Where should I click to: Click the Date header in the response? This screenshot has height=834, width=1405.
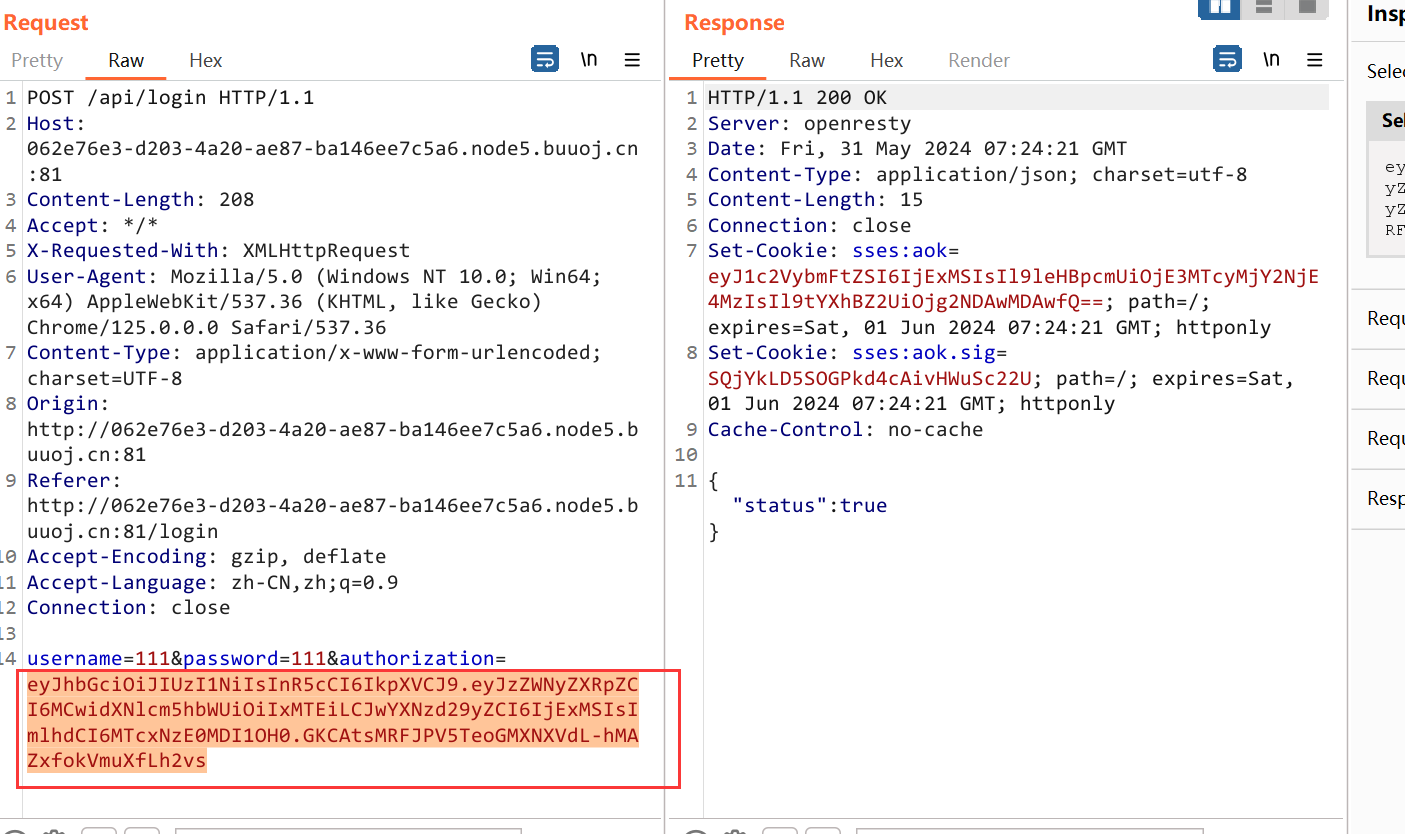(917, 149)
